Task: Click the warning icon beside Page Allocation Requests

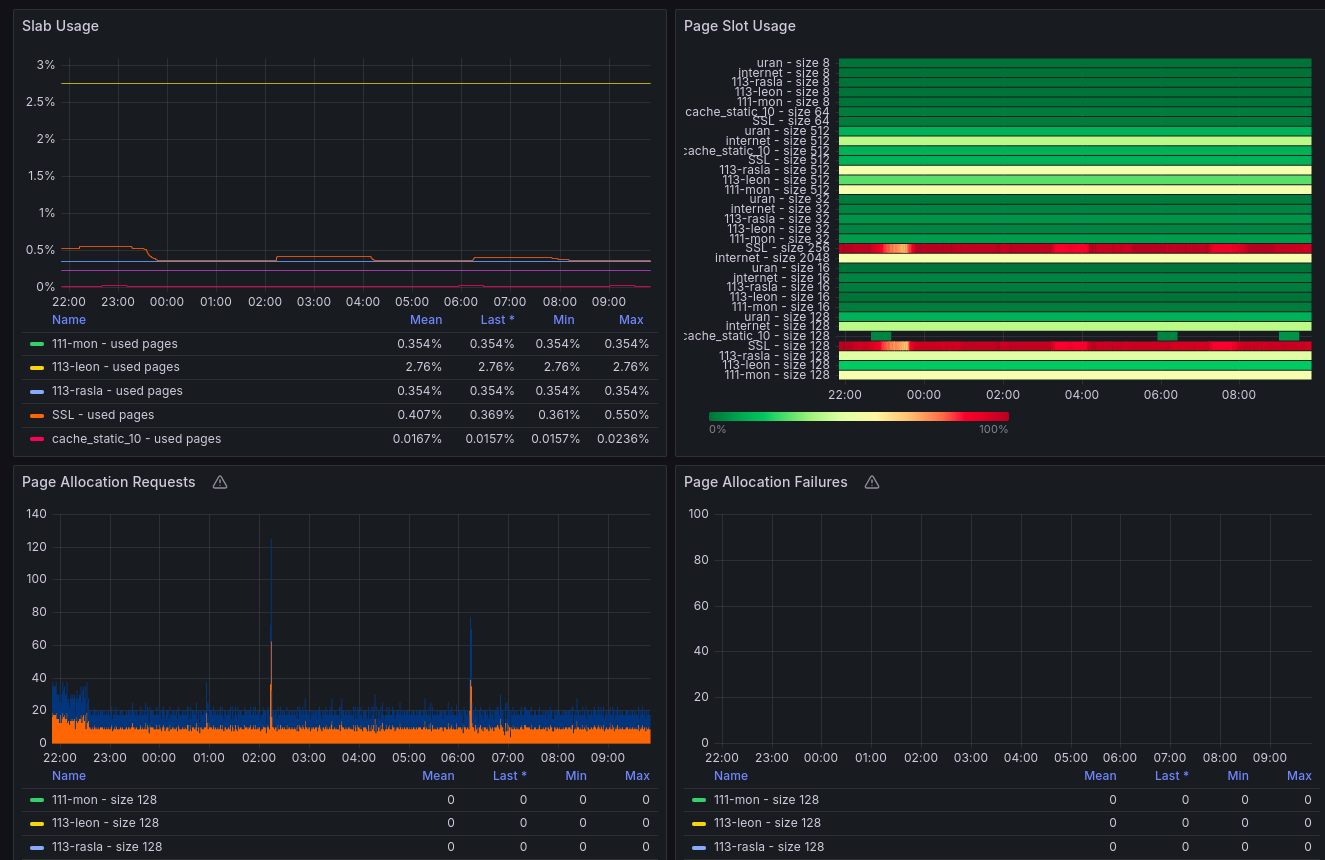Action: click(220, 482)
